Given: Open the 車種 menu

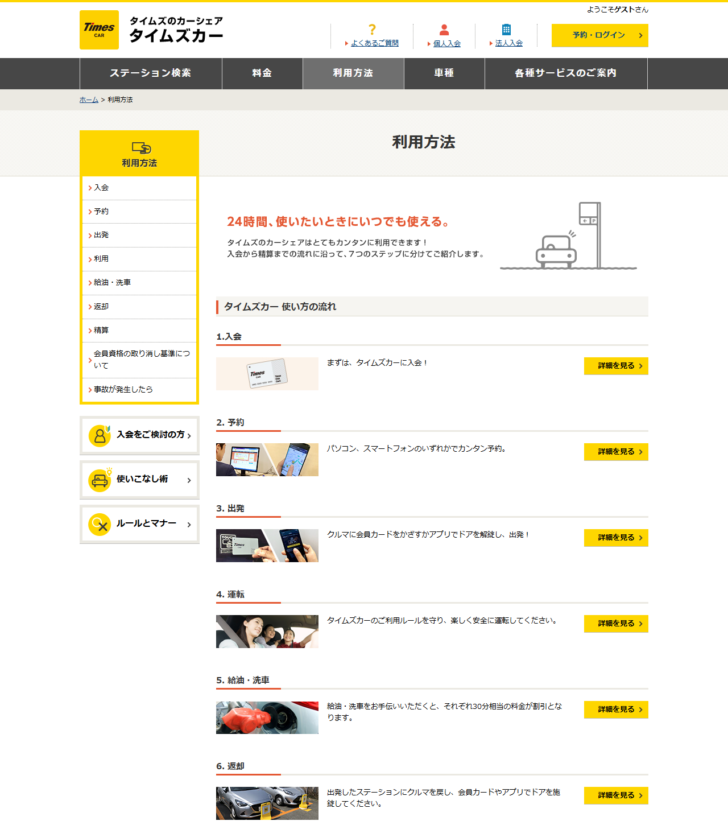Looking at the screenshot, I should [x=444, y=73].
